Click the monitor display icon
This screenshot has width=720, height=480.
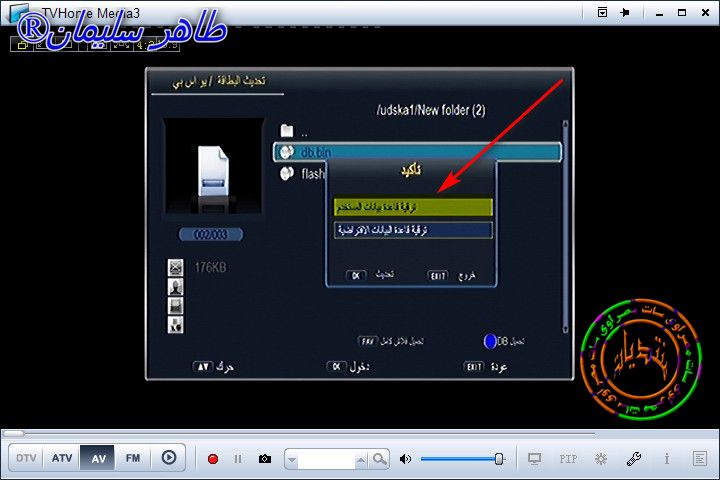coord(534,459)
